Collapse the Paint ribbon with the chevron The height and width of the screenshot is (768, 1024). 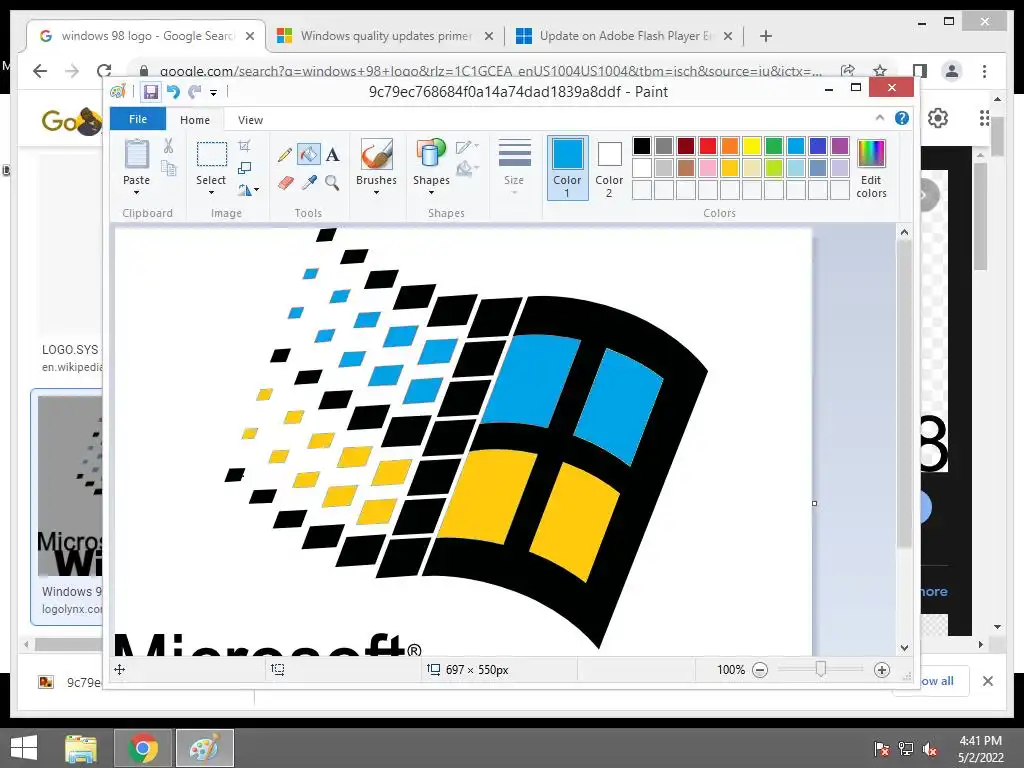(x=880, y=118)
